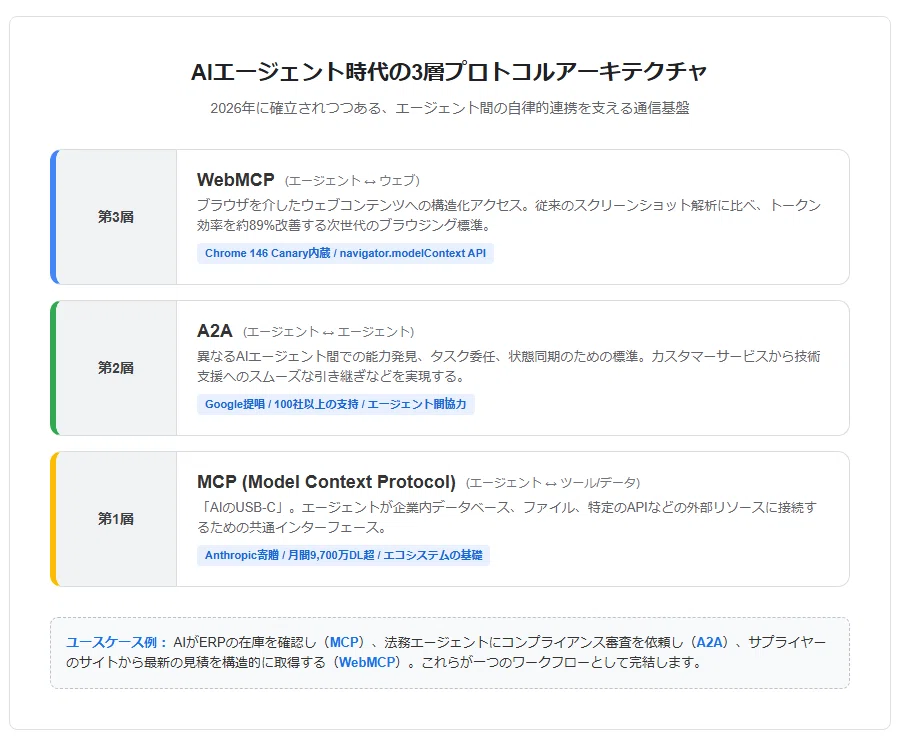
Task: Click the green color bar of the A2A card
Action: pyautogui.click(x=54, y=368)
